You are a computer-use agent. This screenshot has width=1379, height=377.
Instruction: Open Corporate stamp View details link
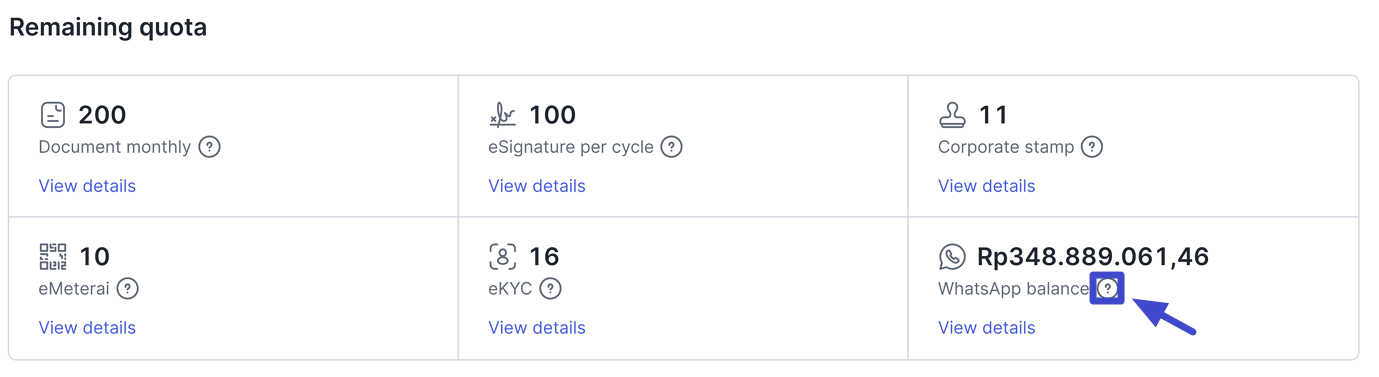987,186
